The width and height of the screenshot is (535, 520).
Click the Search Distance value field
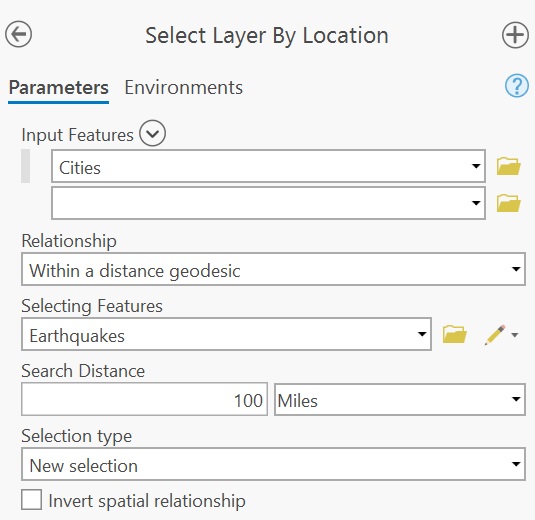tap(144, 400)
